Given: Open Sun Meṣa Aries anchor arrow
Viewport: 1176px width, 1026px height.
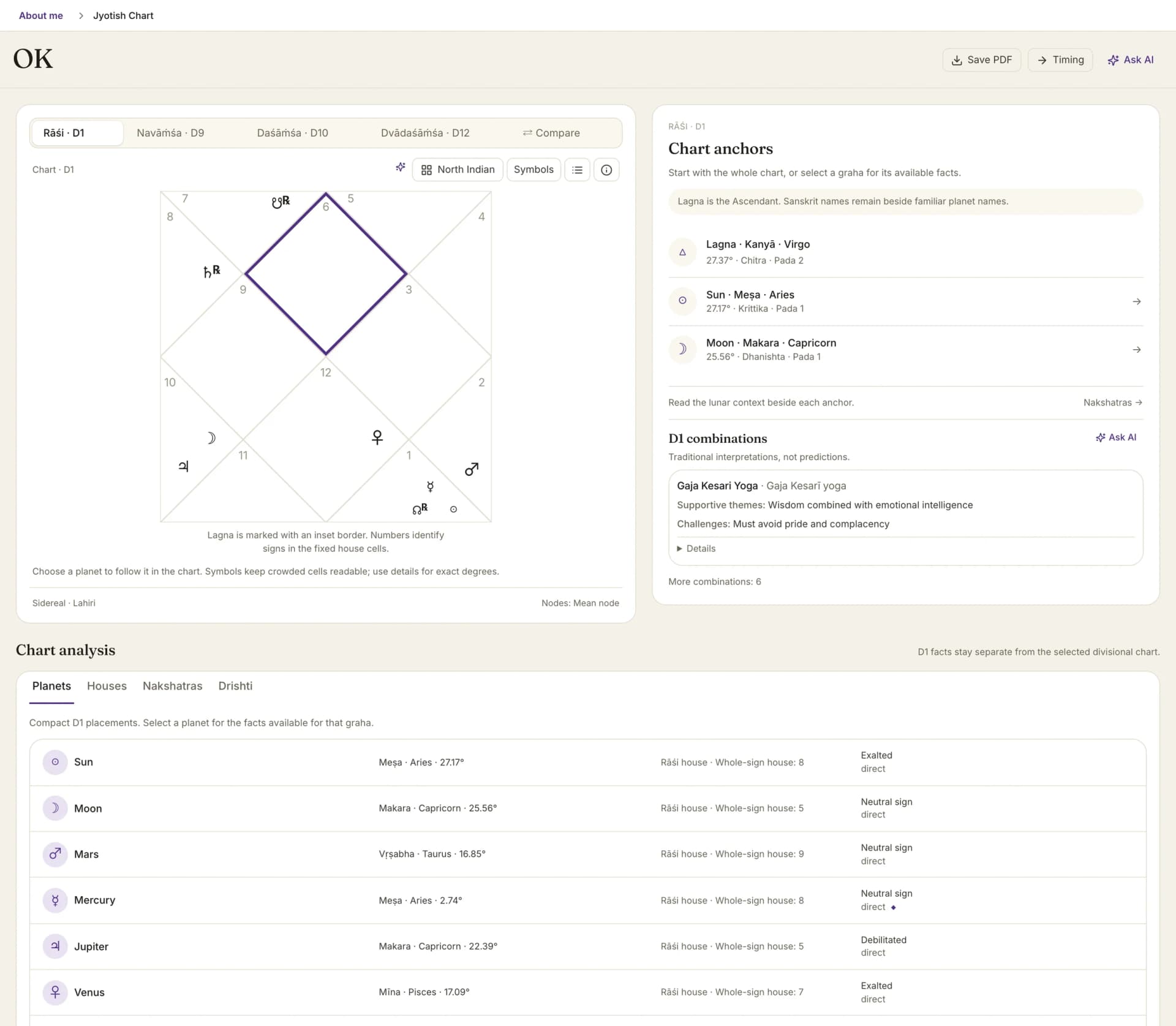Looking at the screenshot, I should 1137,301.
